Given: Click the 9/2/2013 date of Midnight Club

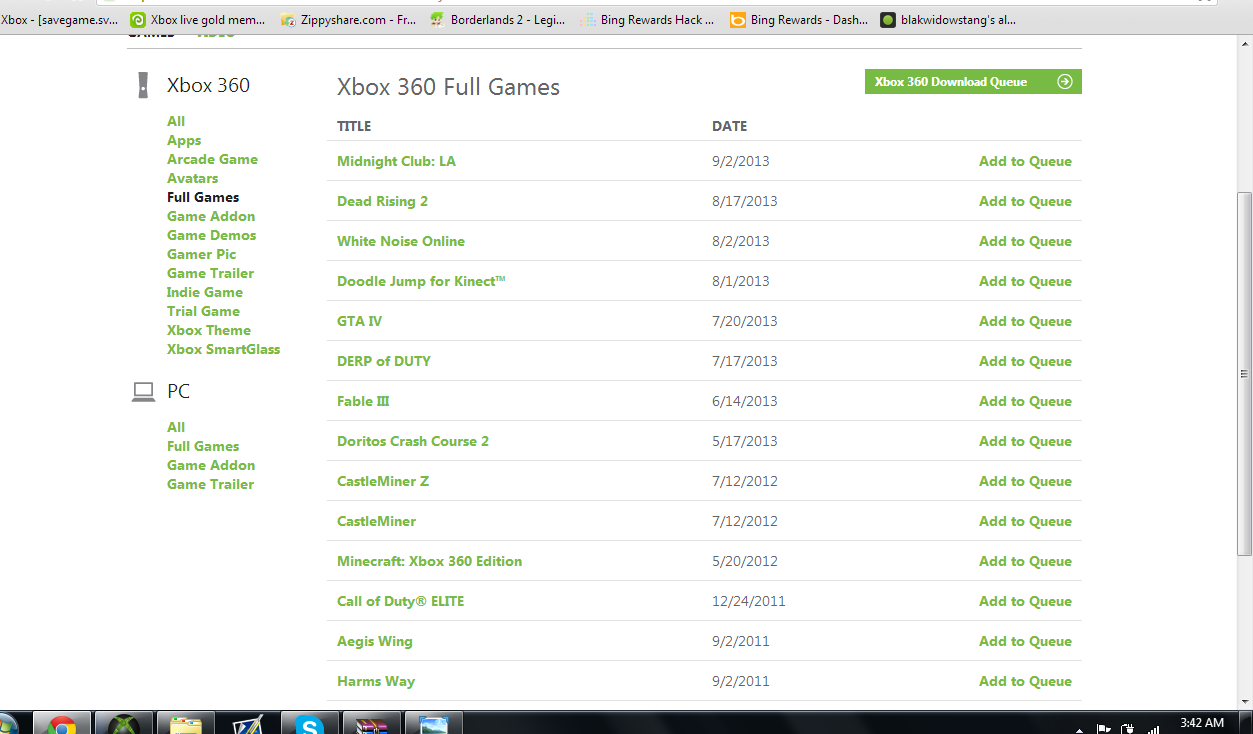Looking at the screenshot, I should [741, 161].
